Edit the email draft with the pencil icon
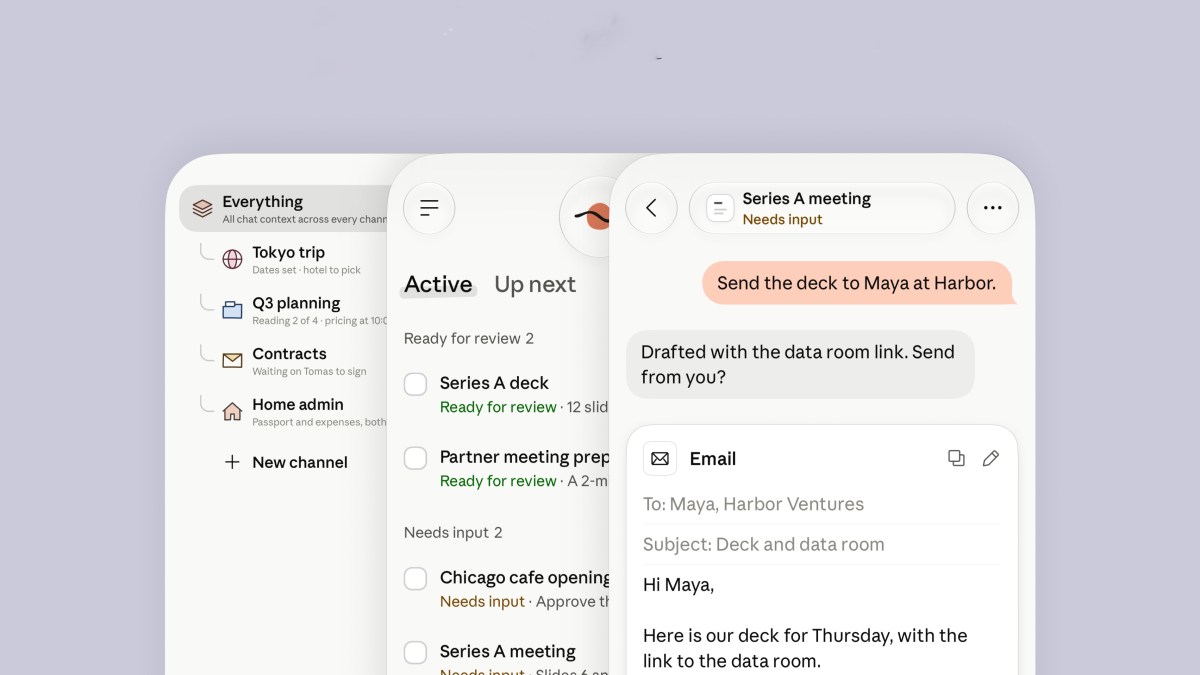1200x675 pixels. [x=991, y=458]
